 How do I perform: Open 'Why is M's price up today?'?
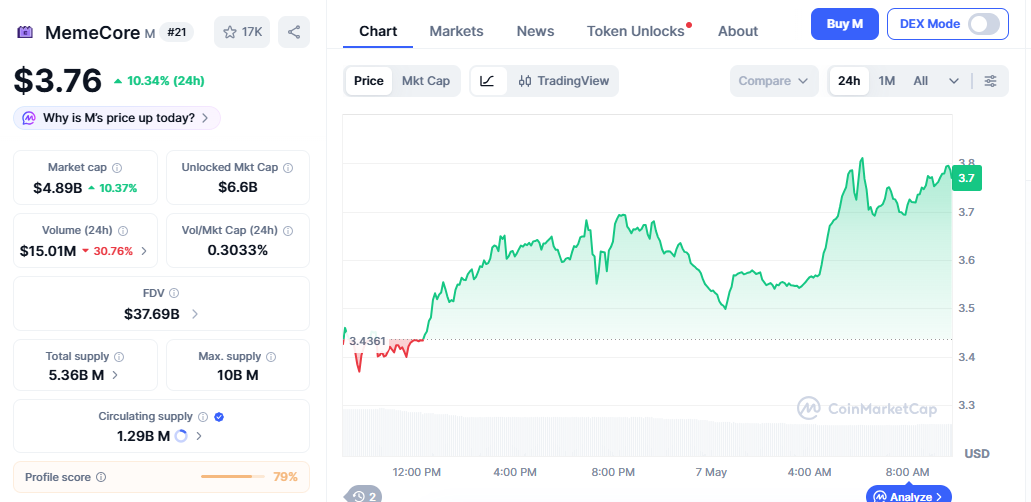point(117,118)
